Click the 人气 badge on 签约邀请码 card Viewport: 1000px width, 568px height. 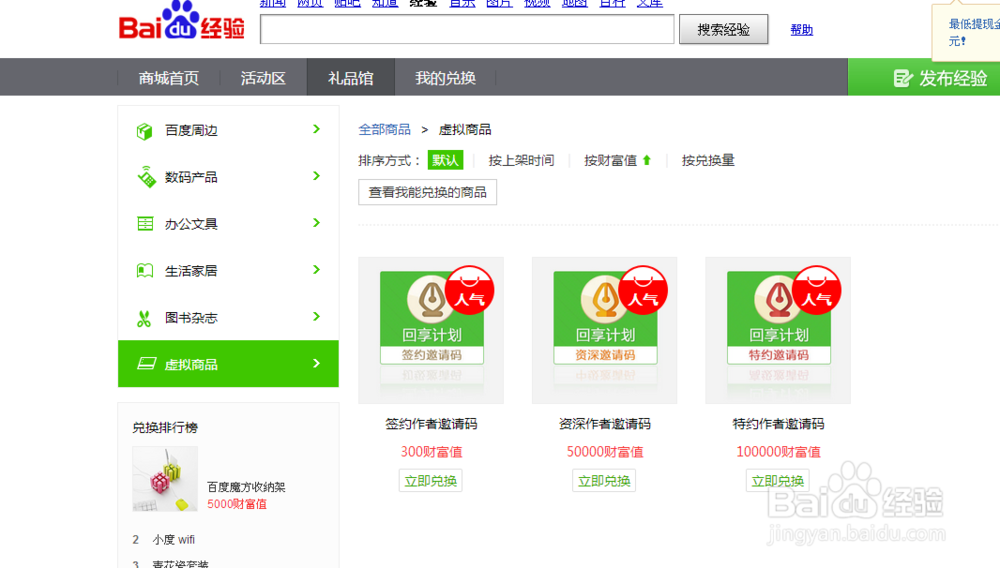coord(469,290)
